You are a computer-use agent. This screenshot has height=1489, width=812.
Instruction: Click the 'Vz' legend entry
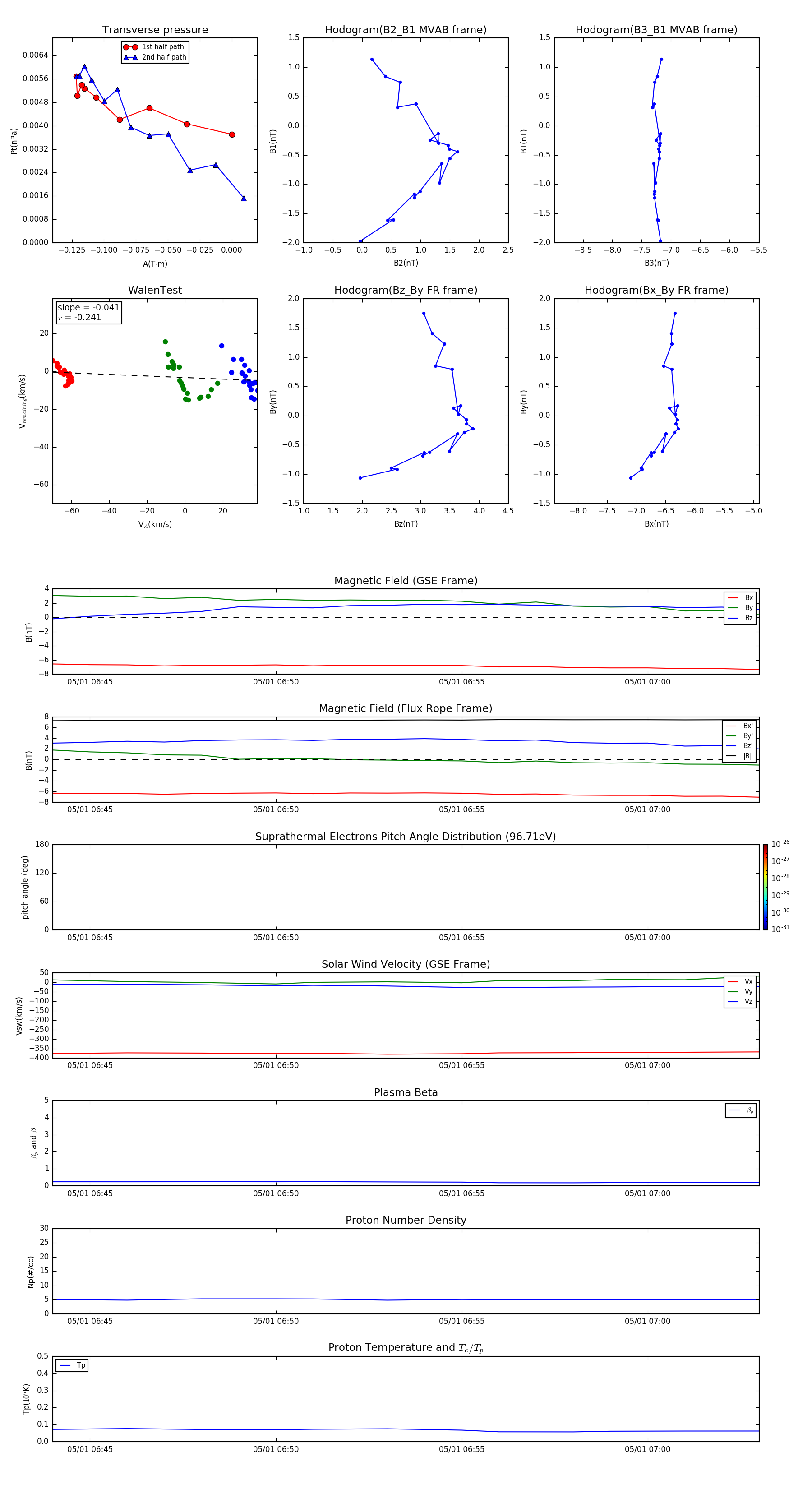point(741,1002)
